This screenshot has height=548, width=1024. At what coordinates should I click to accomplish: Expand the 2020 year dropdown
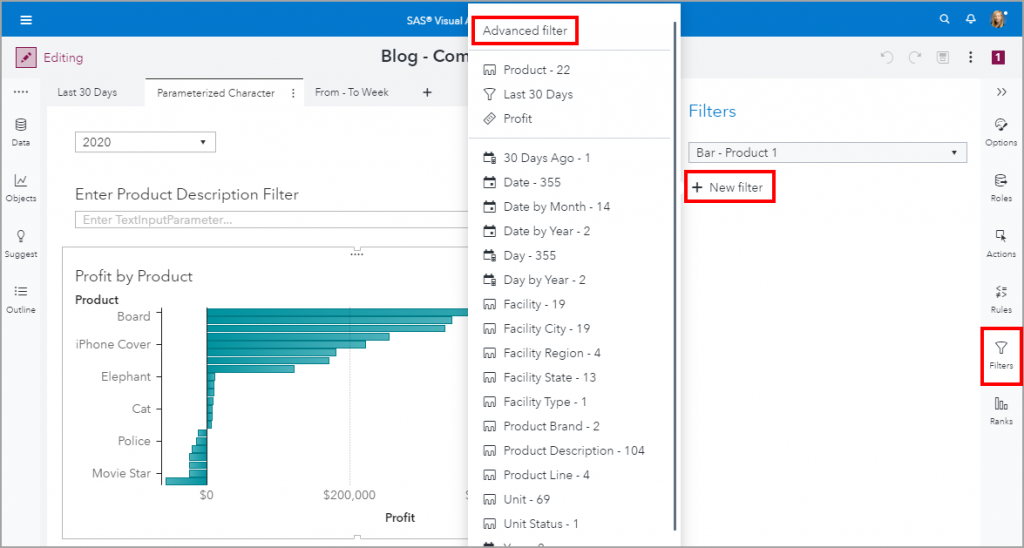click(145, 142)
